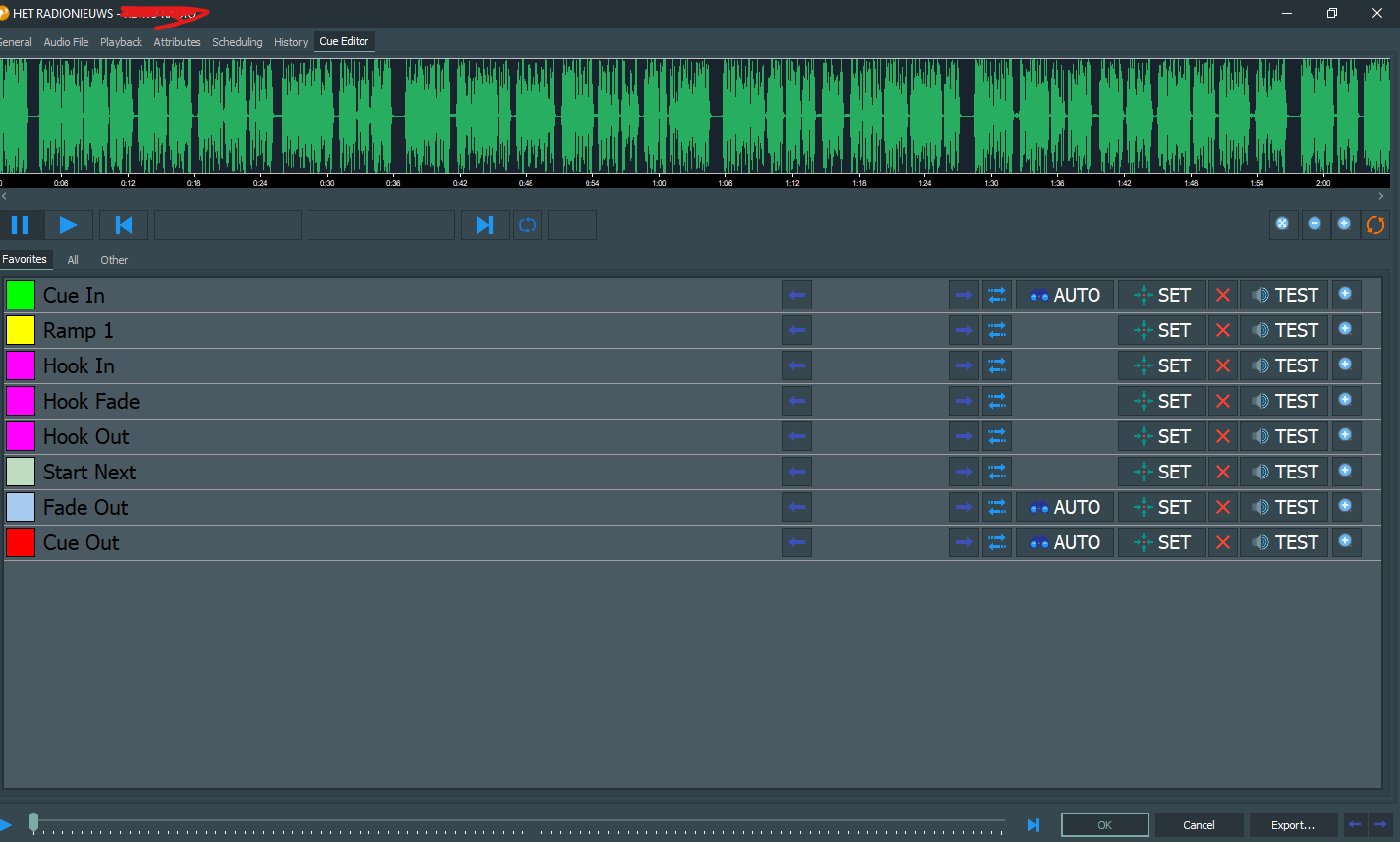Screen dimensions: 1400x842
Task: Delete the Hook In marker
Action: [1223, 365]
